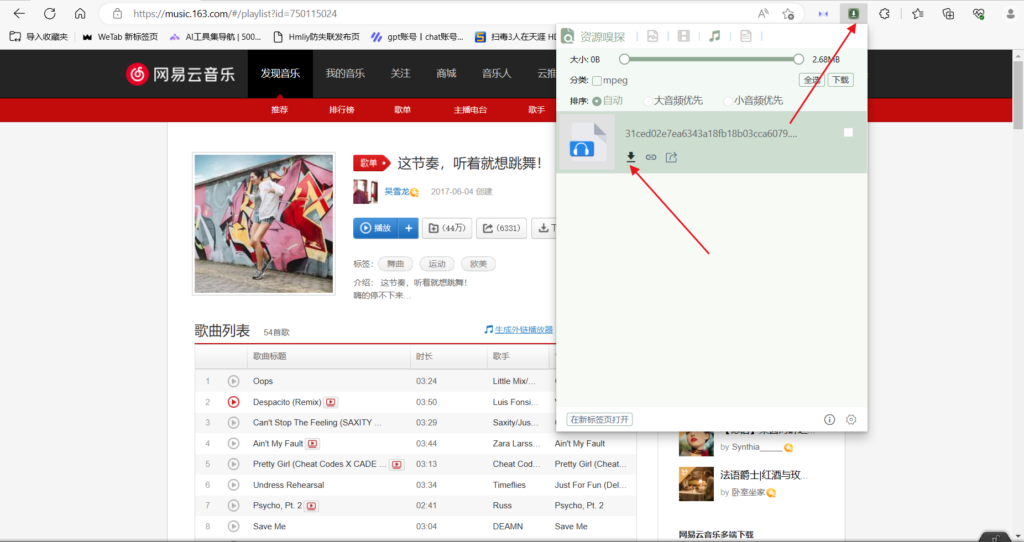Viewport: 1024px width, 542px height.
Task: Open sniffed audio file in new window icon
Action: 671,157
